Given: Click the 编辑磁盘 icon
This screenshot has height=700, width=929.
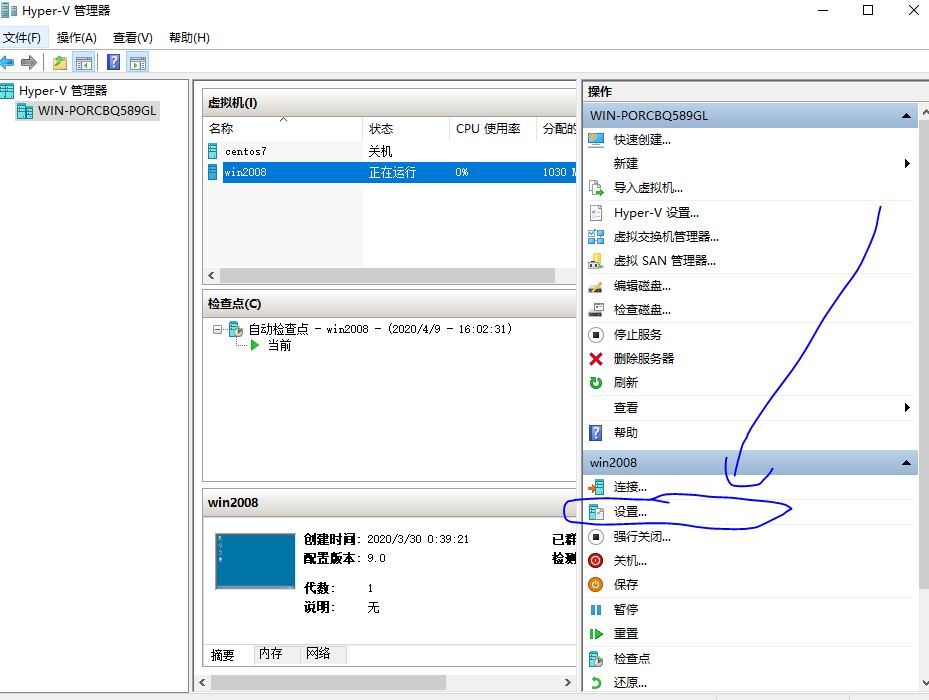Looking at the screenshot, I should coord(596,286).
